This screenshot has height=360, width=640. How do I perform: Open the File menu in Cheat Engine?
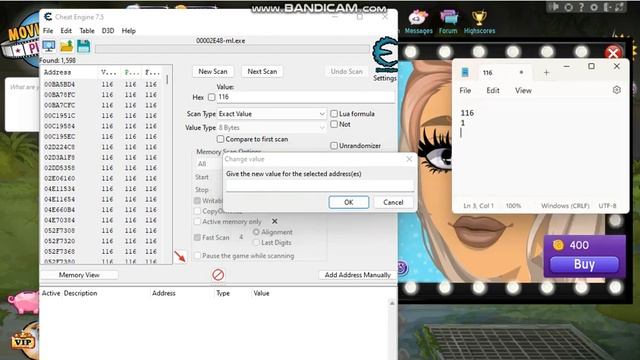click(x=48, y=31)
